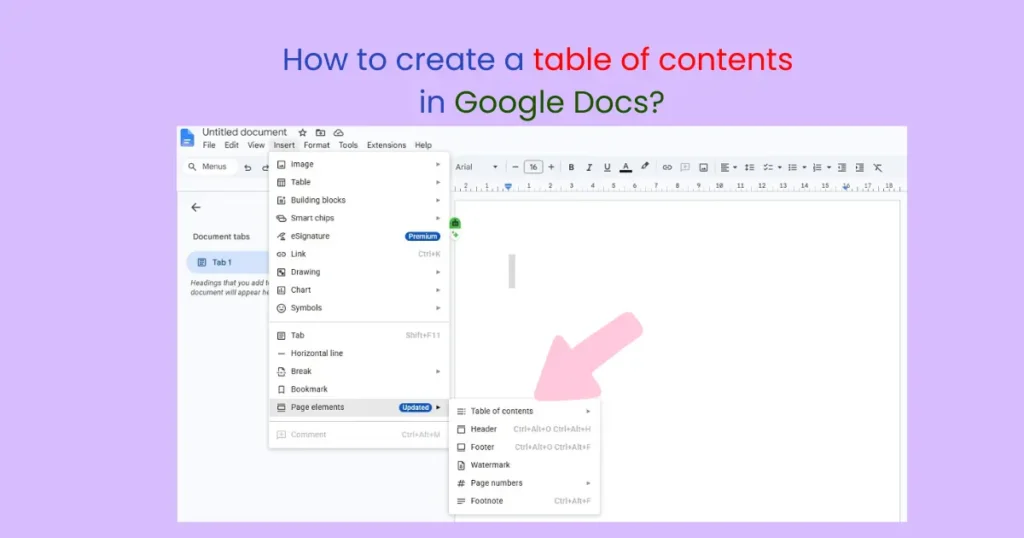
Task: Expand the Page elements submenu
Action: (359, 407)
